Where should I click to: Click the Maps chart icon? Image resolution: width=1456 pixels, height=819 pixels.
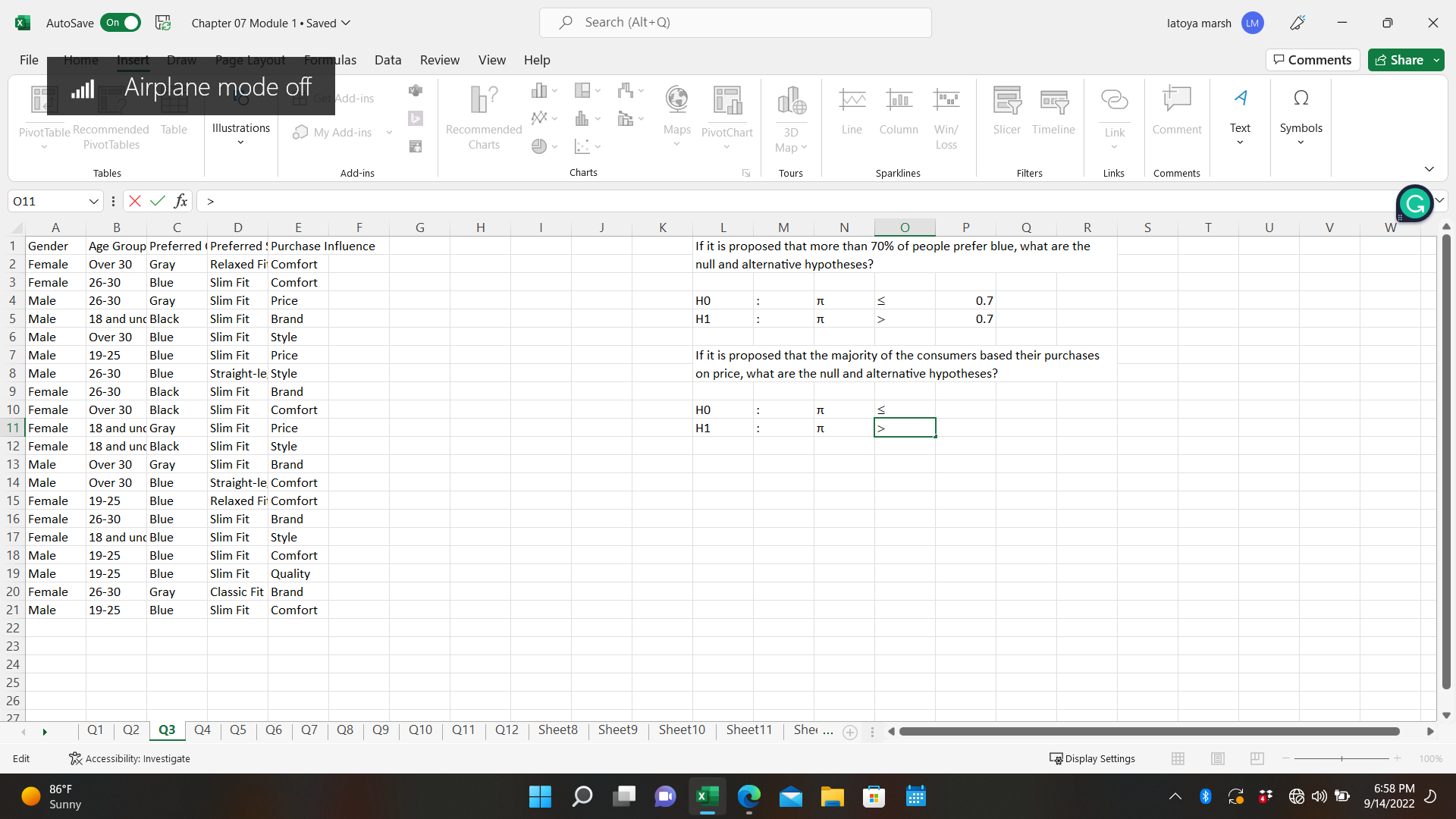676,101
